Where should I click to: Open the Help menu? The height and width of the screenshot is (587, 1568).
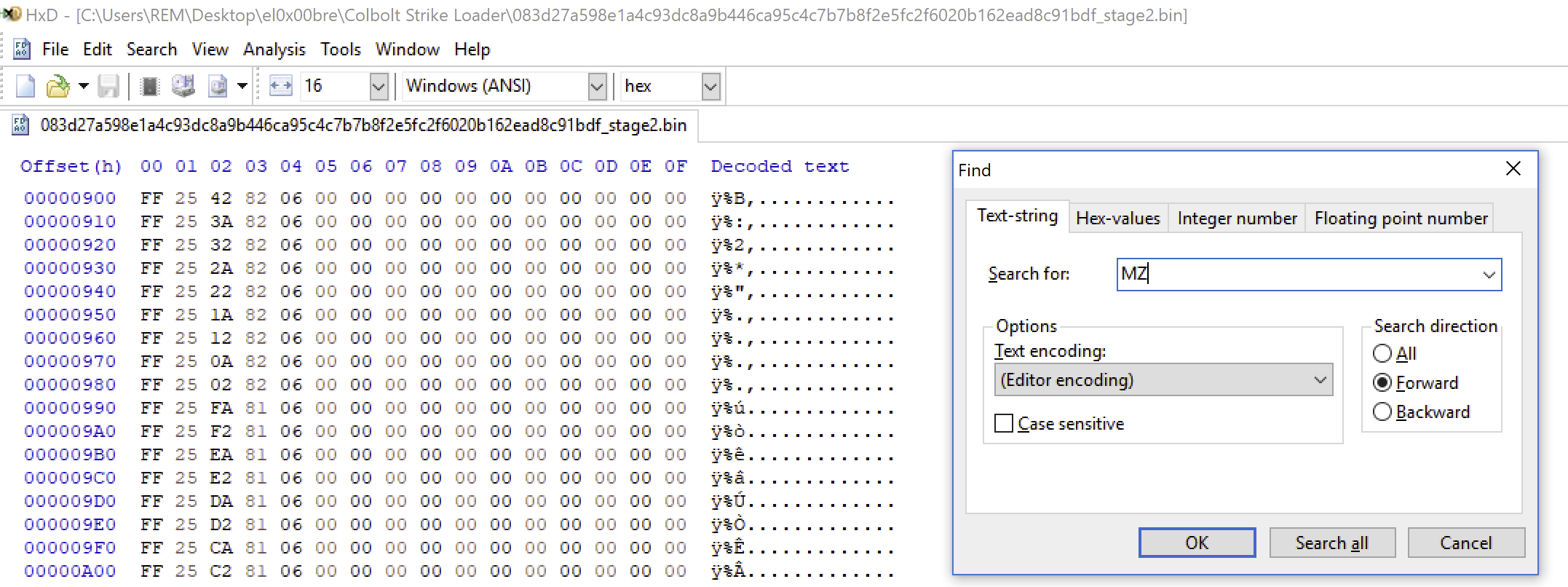coord(472,50)
